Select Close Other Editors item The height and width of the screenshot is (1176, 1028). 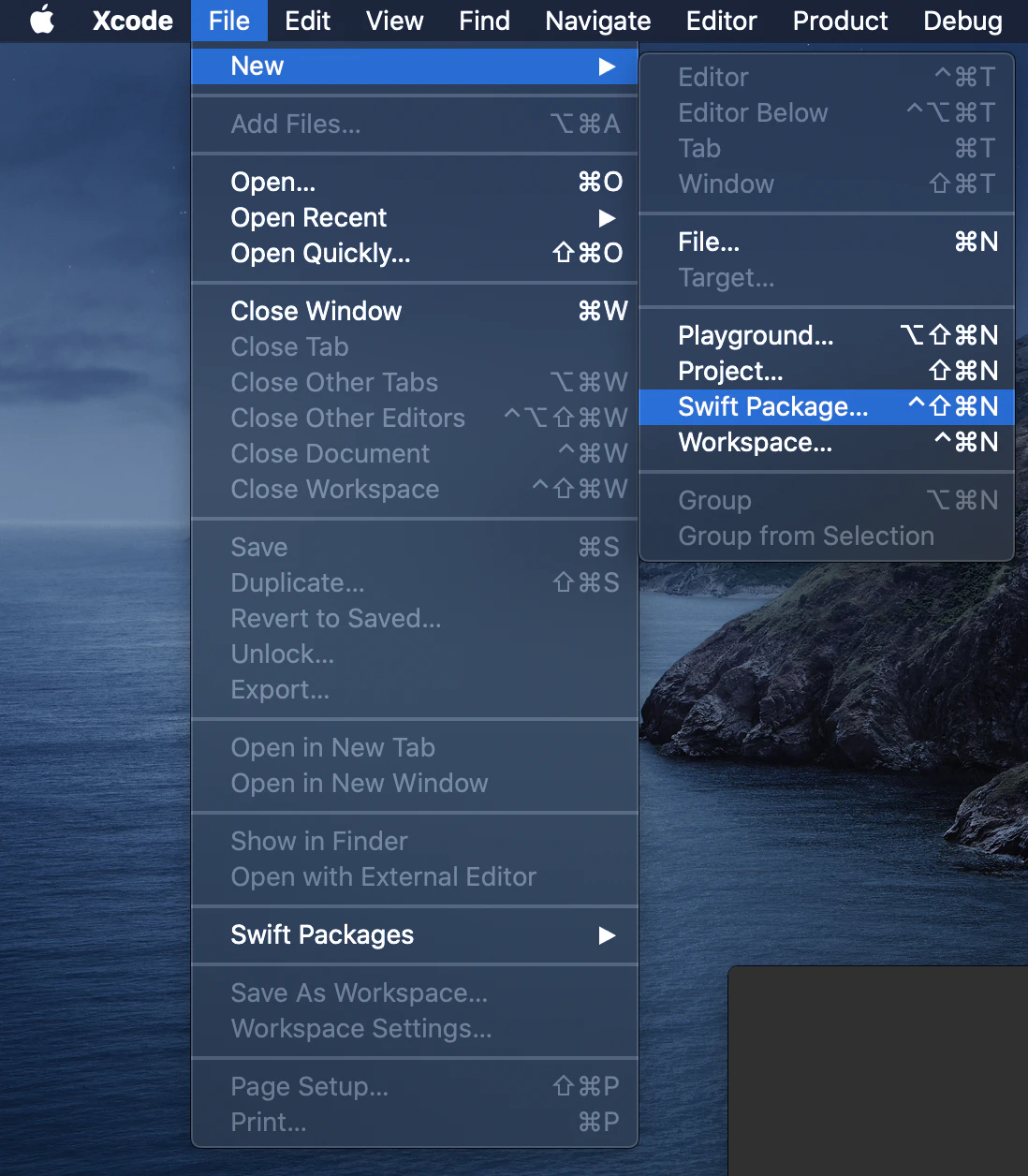(415, 418)
